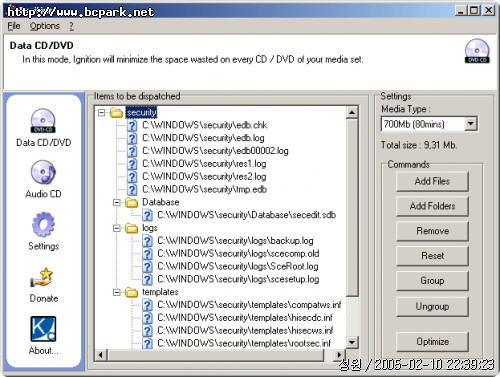Select the logs\SceRoot.log path entry
Viewport: 500px width, 377px height.
pyautogui.click(x=238, y=266)
